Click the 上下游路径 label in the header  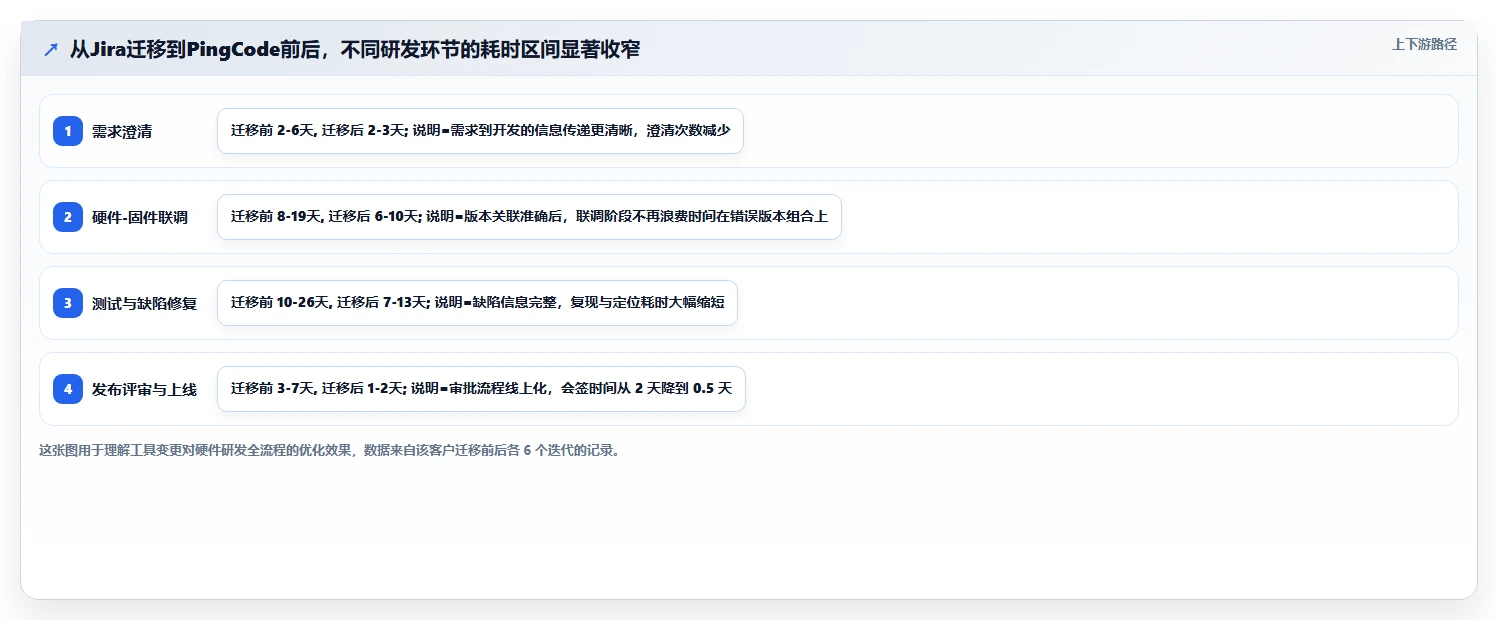pyautogui.click(x=1424, y=44)
